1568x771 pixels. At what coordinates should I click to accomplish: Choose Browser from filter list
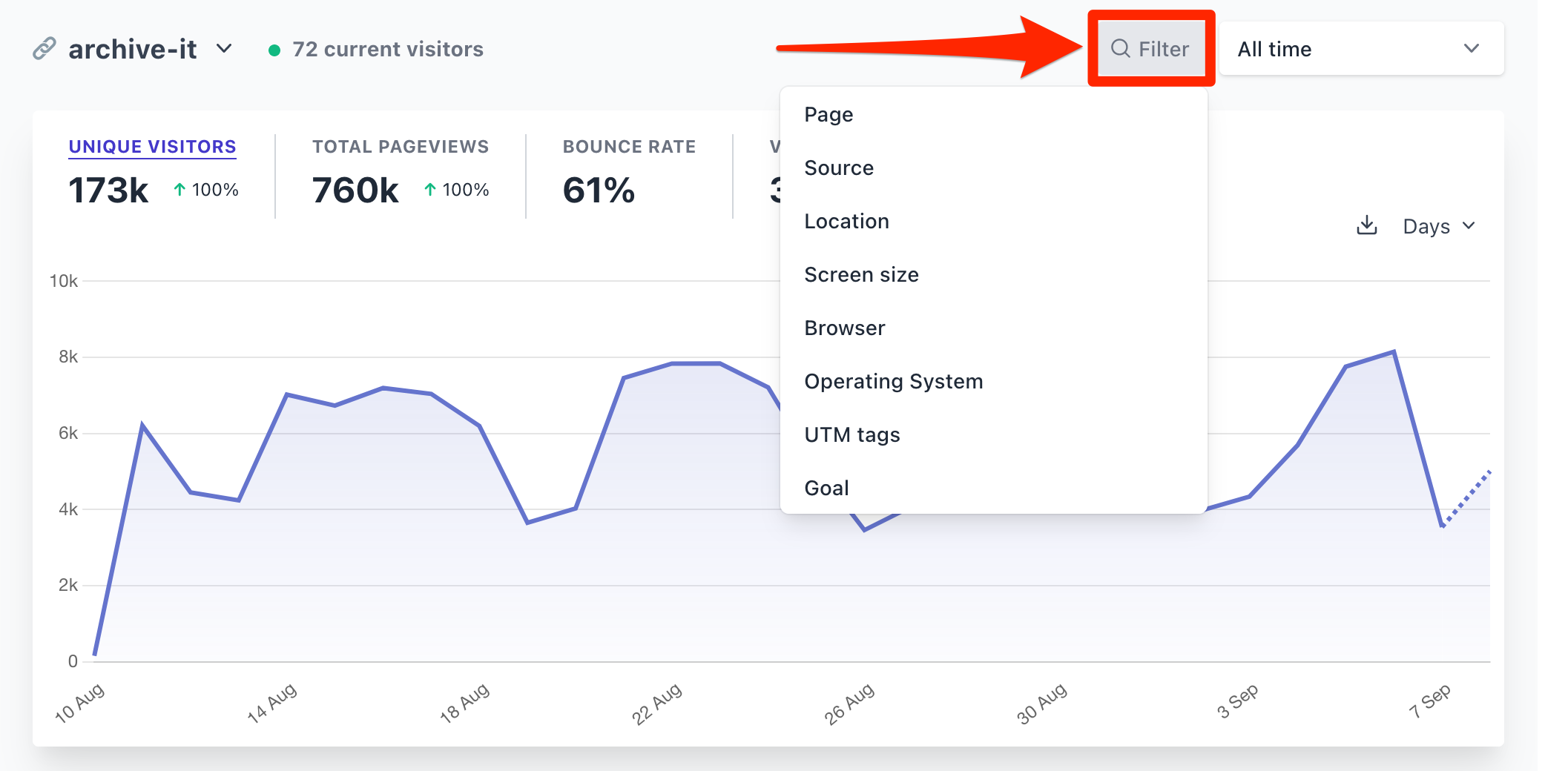tap(845, 328)
